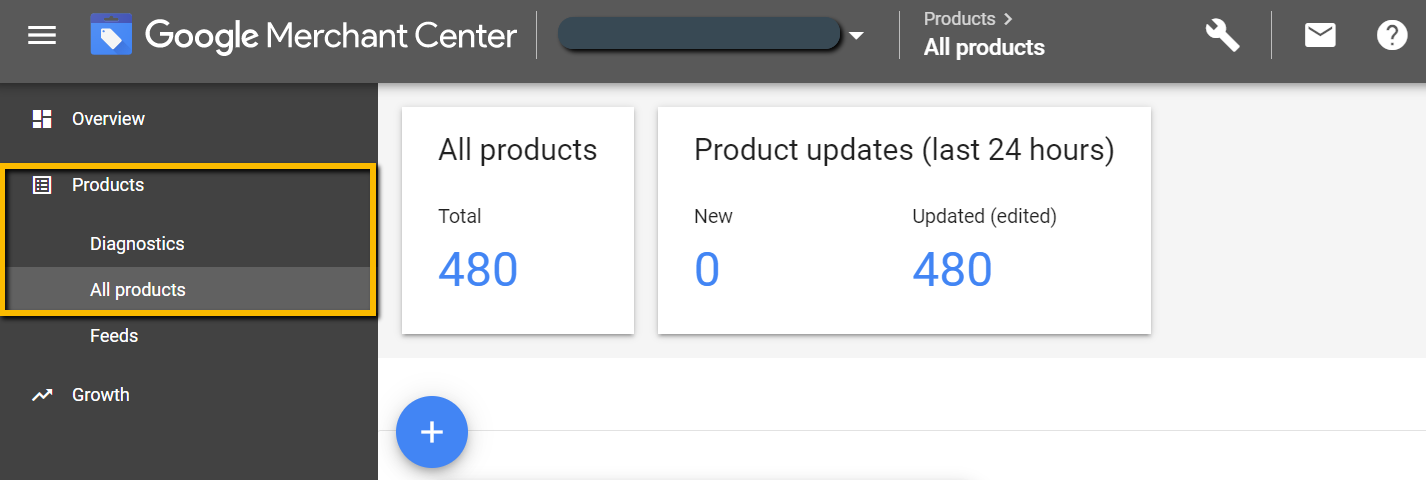Click the Overview dashboard icon
Viewport: 1426px width, 480px height.
tap(42, 119)
